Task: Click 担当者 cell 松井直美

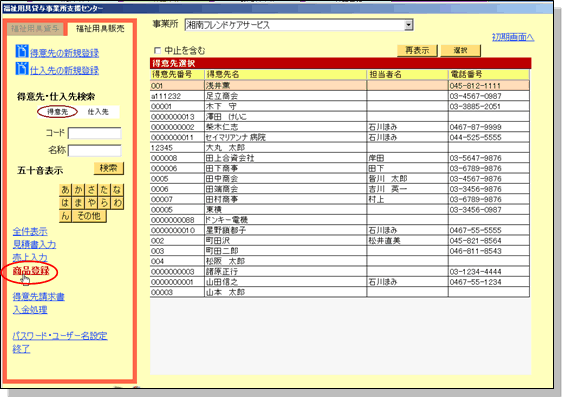Action: pos(384,241)
